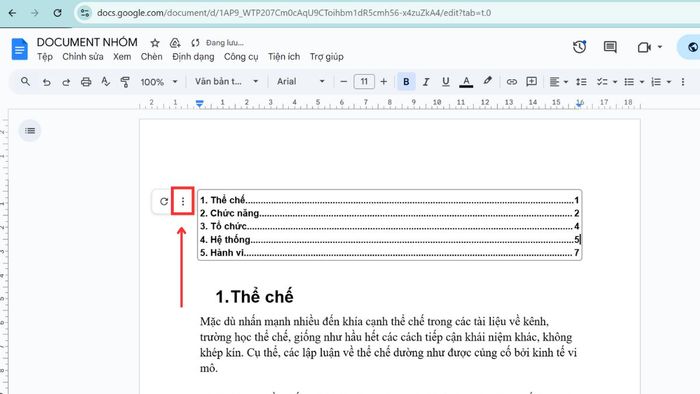Open the Công cụ menu
The width and height of the screenshot is (700, 394).
[241, 57]
